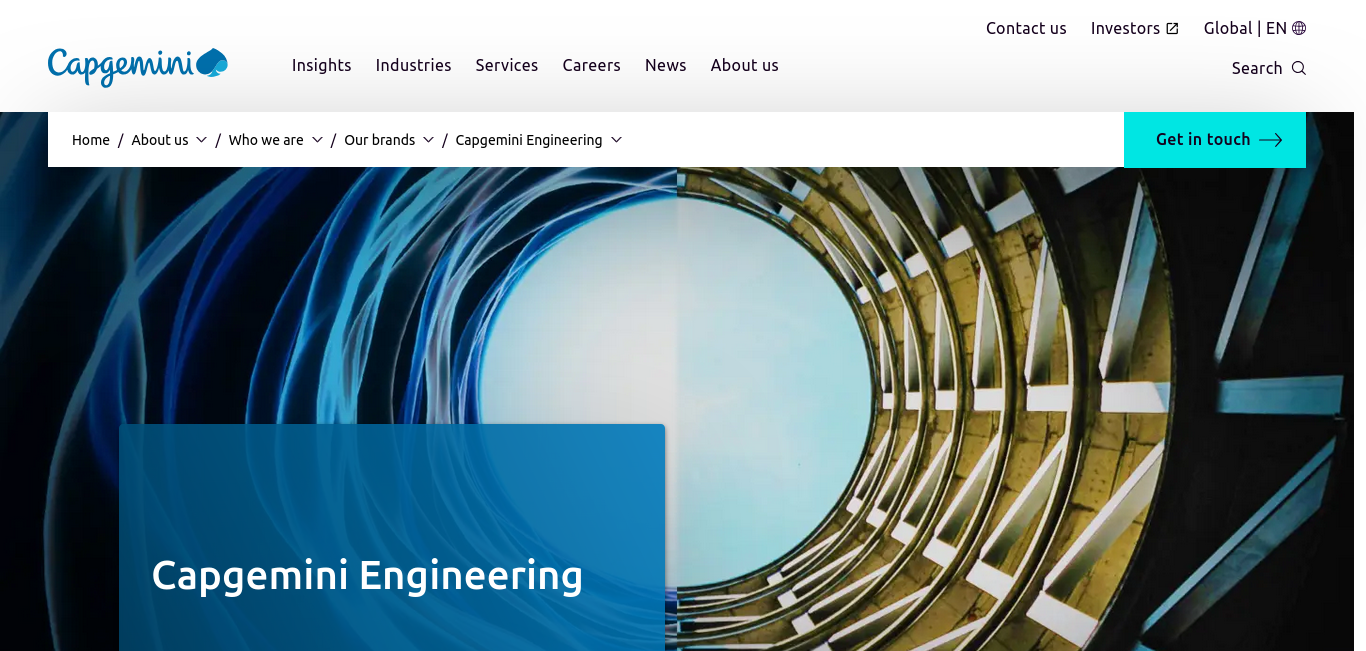Expand the Capgemini Engineering breadcrumb chevron
The image size is (1366, 651).
[616, 140]
